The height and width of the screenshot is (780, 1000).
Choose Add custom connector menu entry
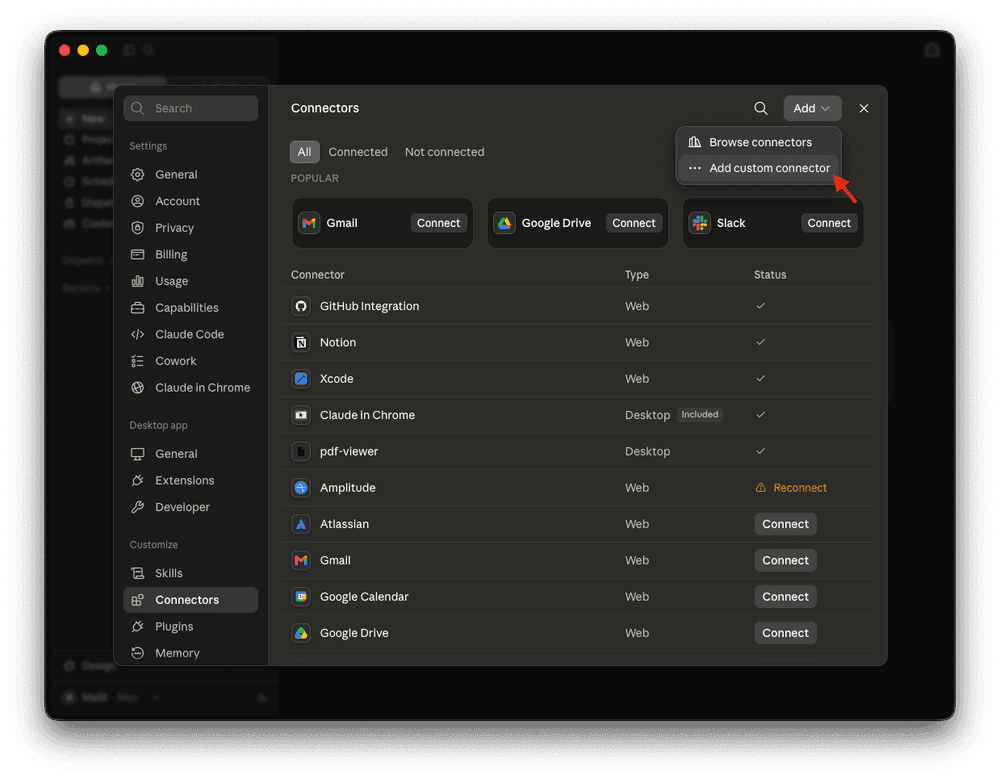pos(759,168)
